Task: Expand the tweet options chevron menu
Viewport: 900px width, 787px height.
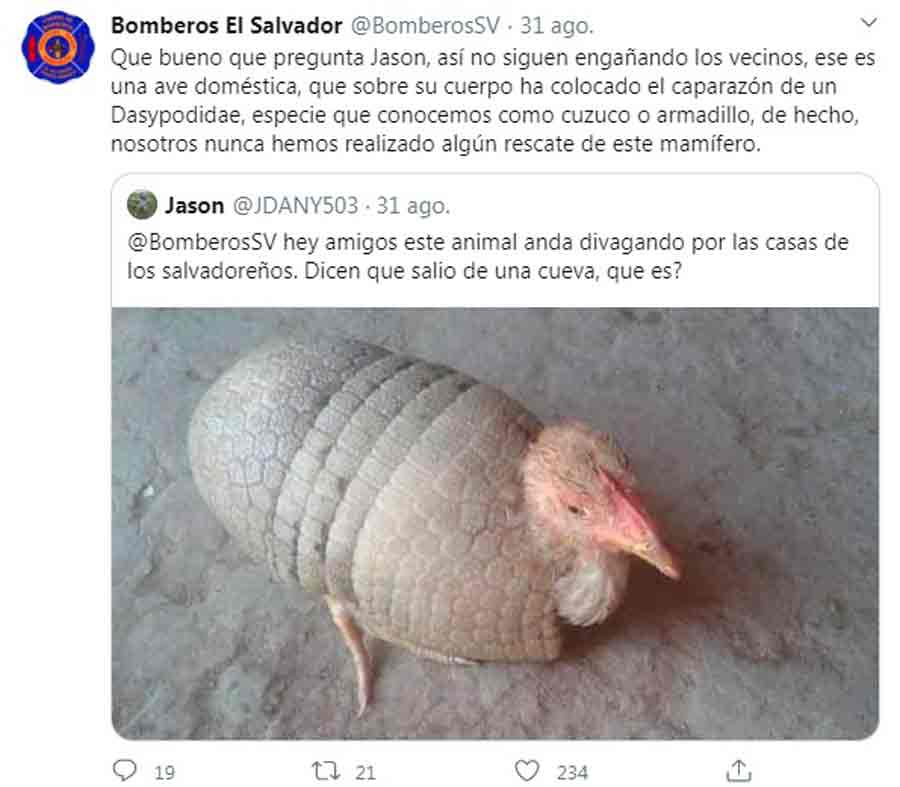Action: (x=869, y=23)
